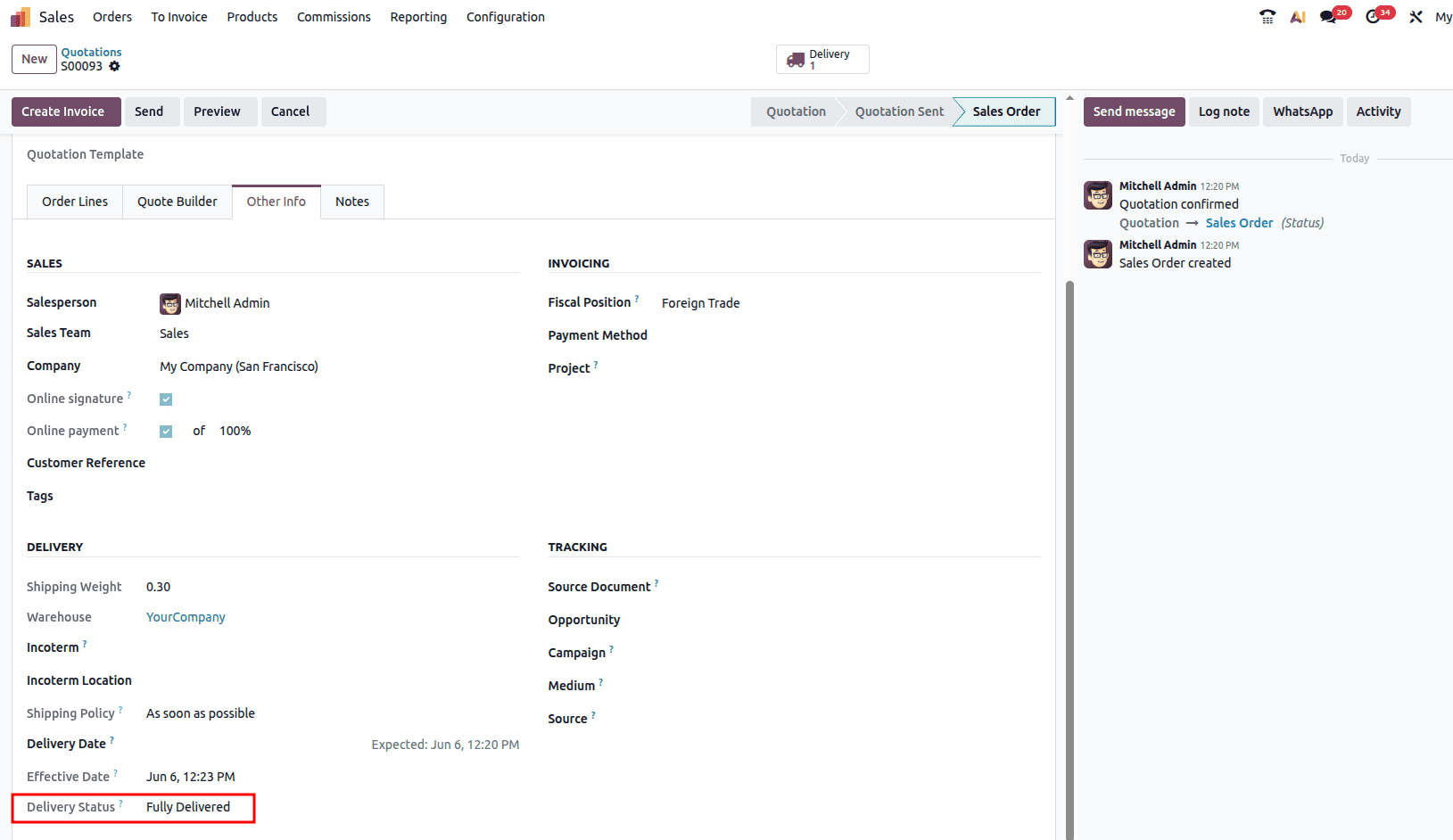
Task: Click the New record button
Action: [34, 60]
